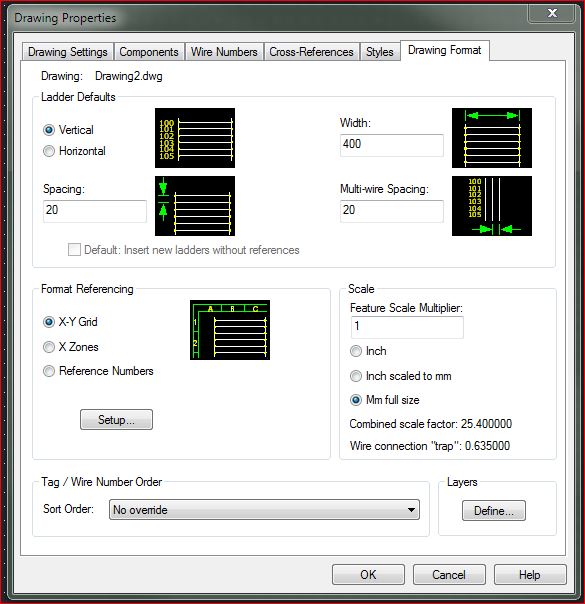Screen dimensions: 585x604
Task: Open the Layers Define dialog
Action: click(x=494, y=510)
